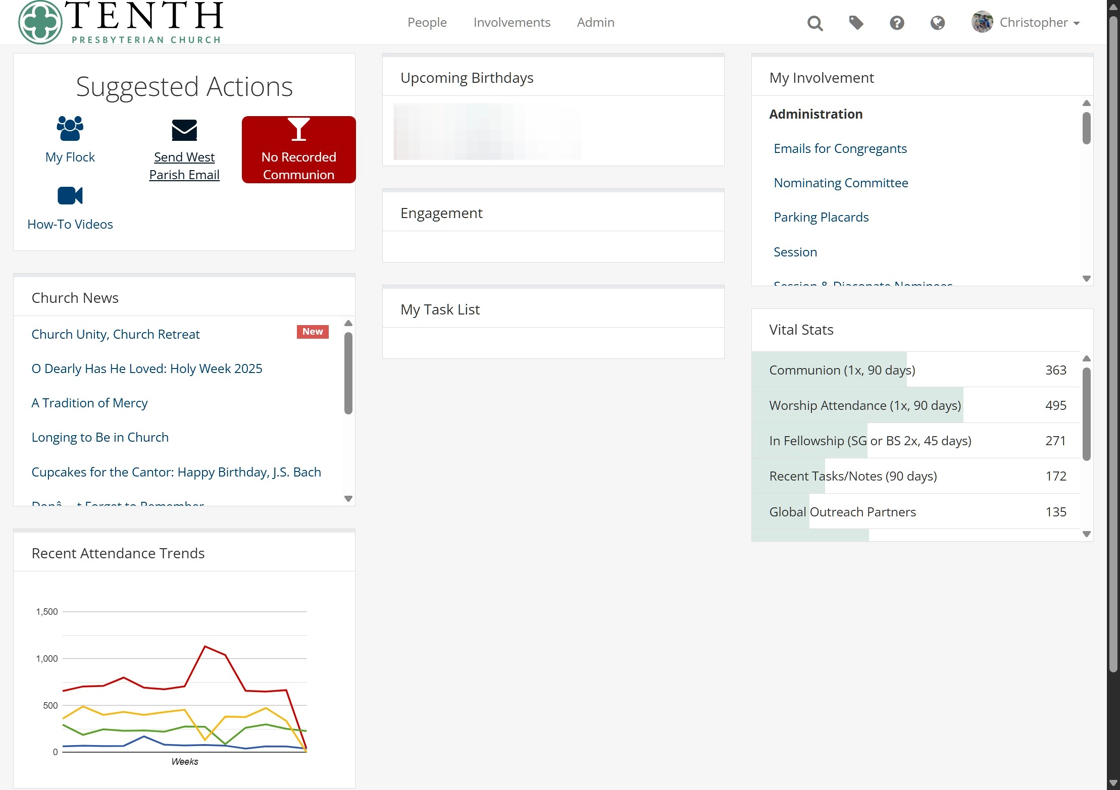Screen dimensions: 1120x790
Task: Click the Engagement panel header
Action: 553,213
